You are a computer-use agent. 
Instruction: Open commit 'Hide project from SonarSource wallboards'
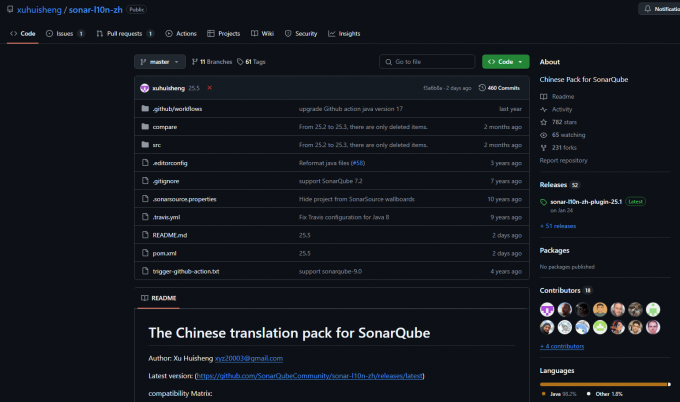coord(356,199)
